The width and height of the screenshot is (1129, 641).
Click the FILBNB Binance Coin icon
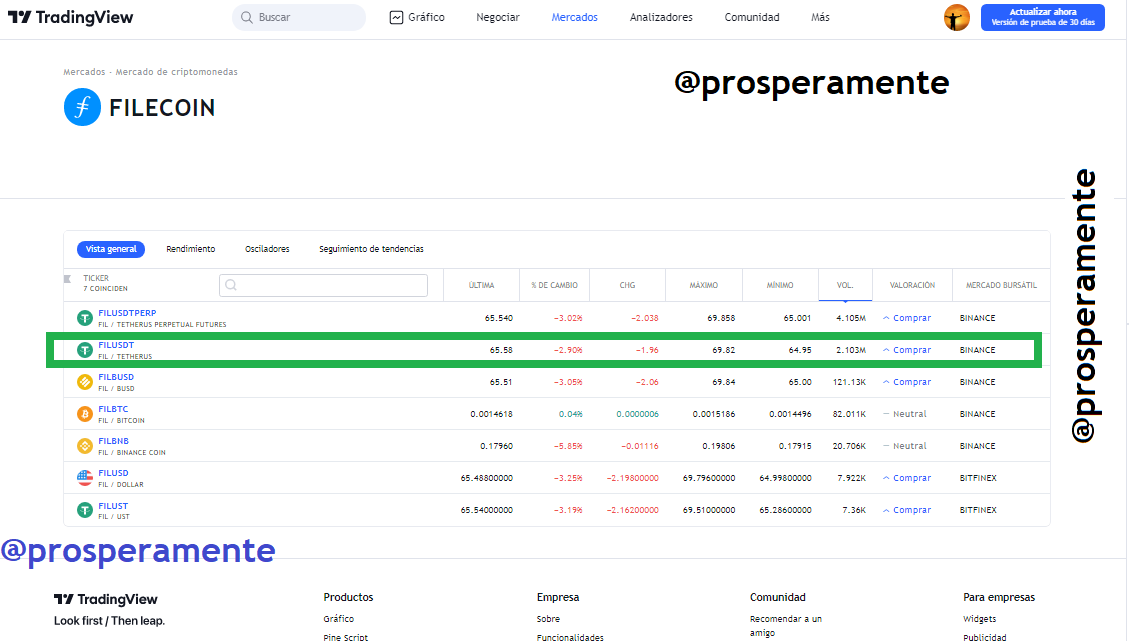coord(85,446)
